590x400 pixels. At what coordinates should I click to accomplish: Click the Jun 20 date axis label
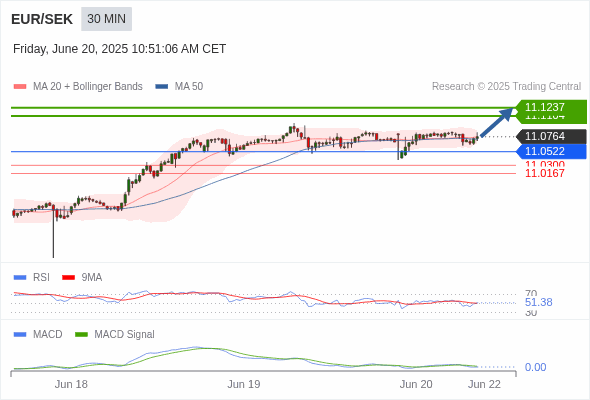416,384
